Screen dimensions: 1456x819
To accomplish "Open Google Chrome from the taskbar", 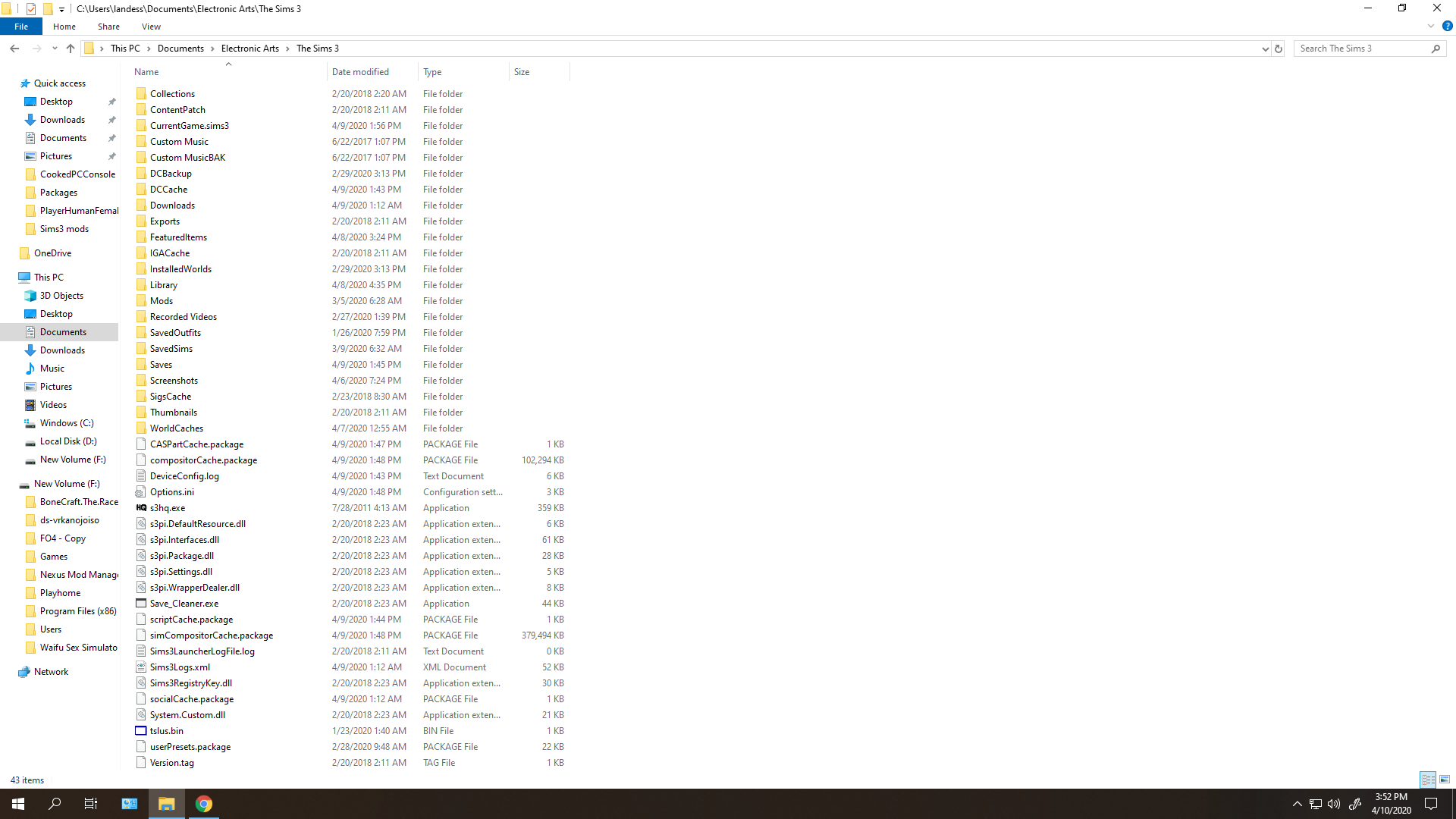I will [203, 804].
